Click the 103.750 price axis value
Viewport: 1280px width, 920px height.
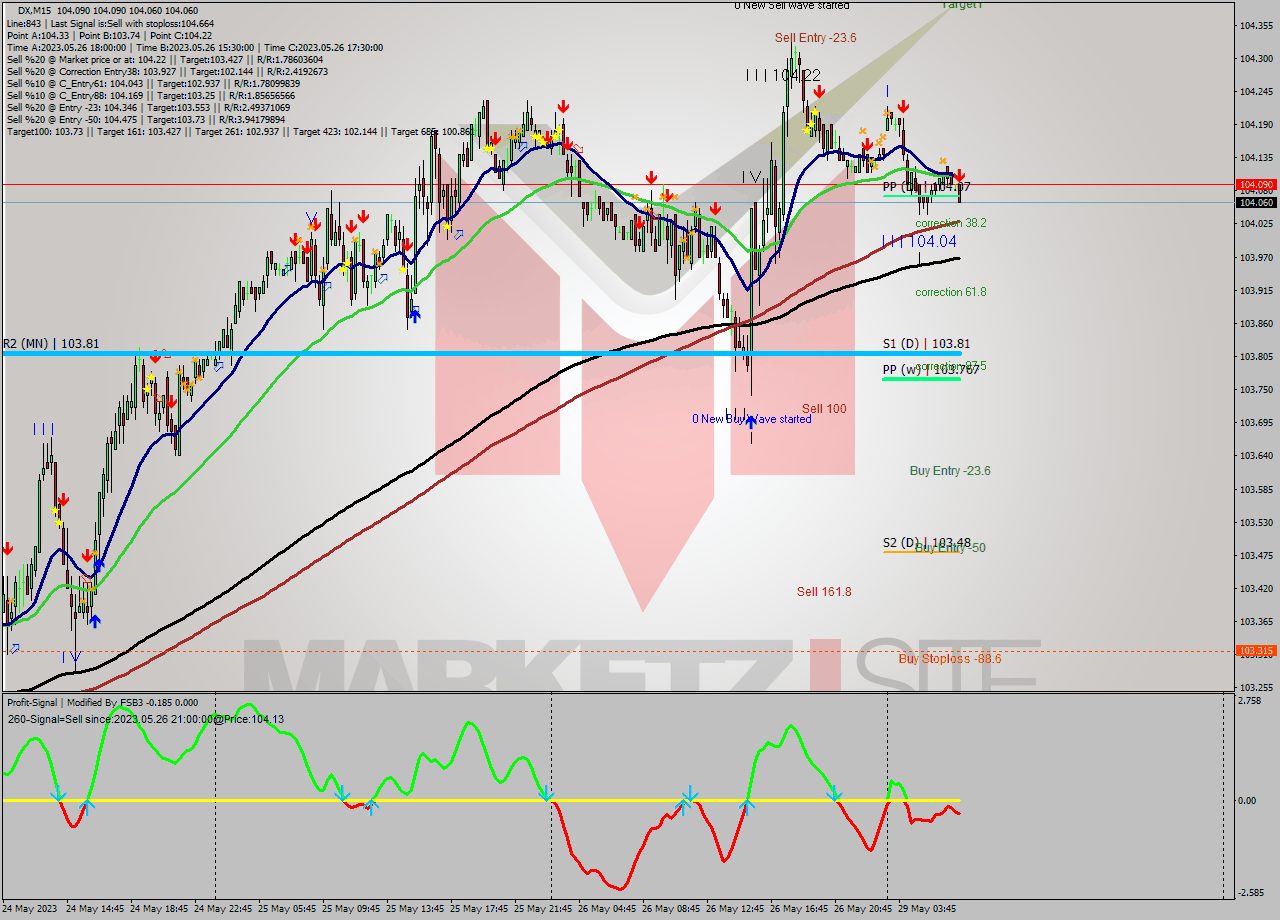tap(1255, 390)
